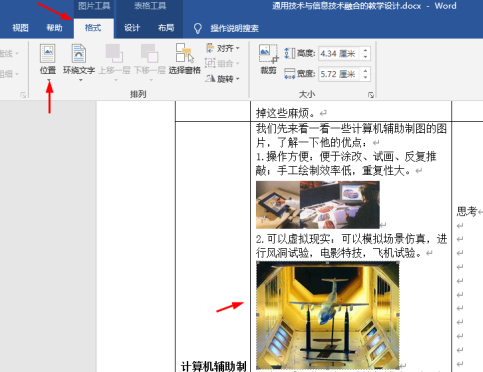The height and width of the screenshot is (372, 483).
Task: Click the bold text 计算机辅助制
Action: pos(214,366)
